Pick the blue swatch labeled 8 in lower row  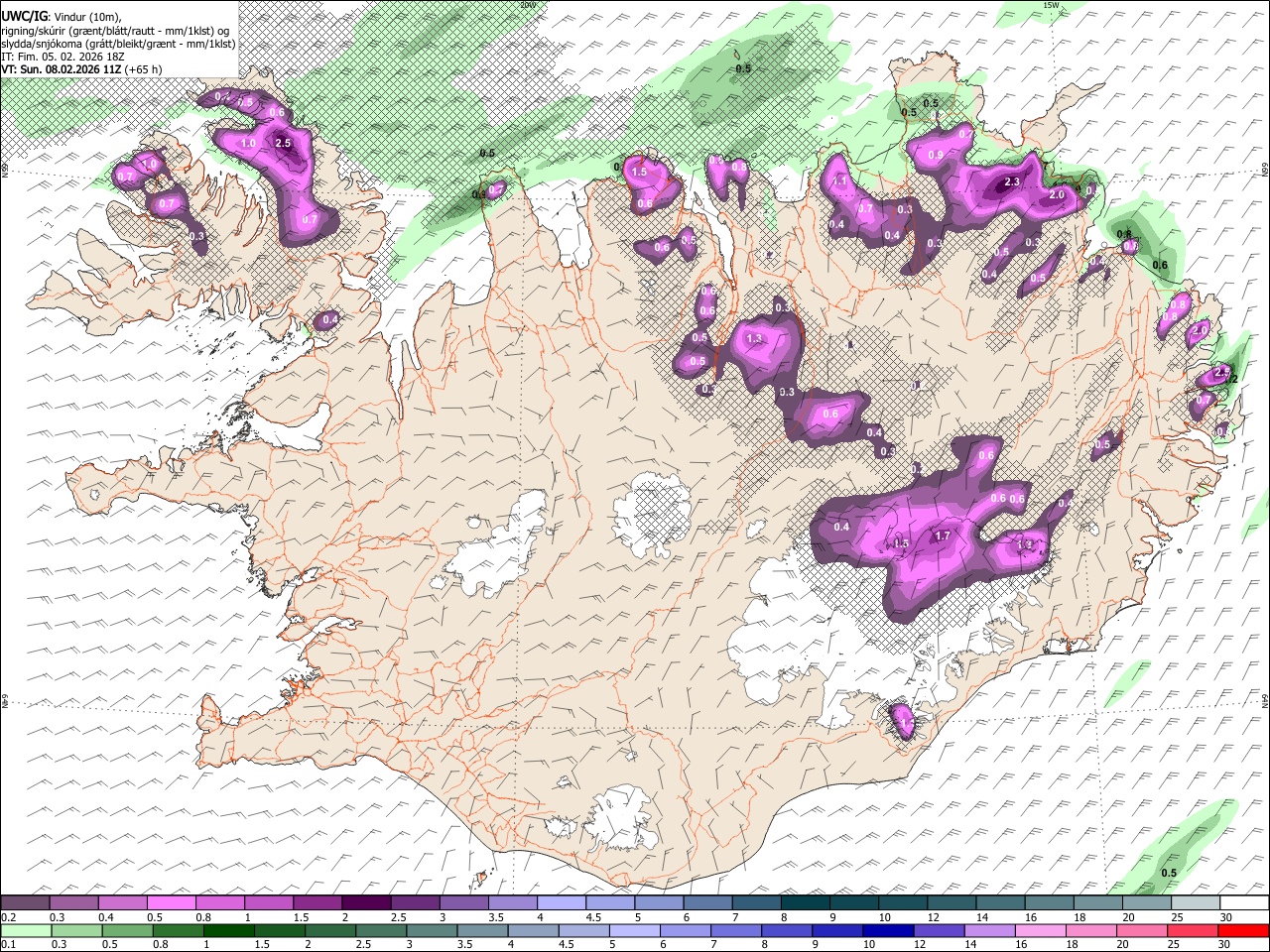pyautogui.click(x=788, y=931)
